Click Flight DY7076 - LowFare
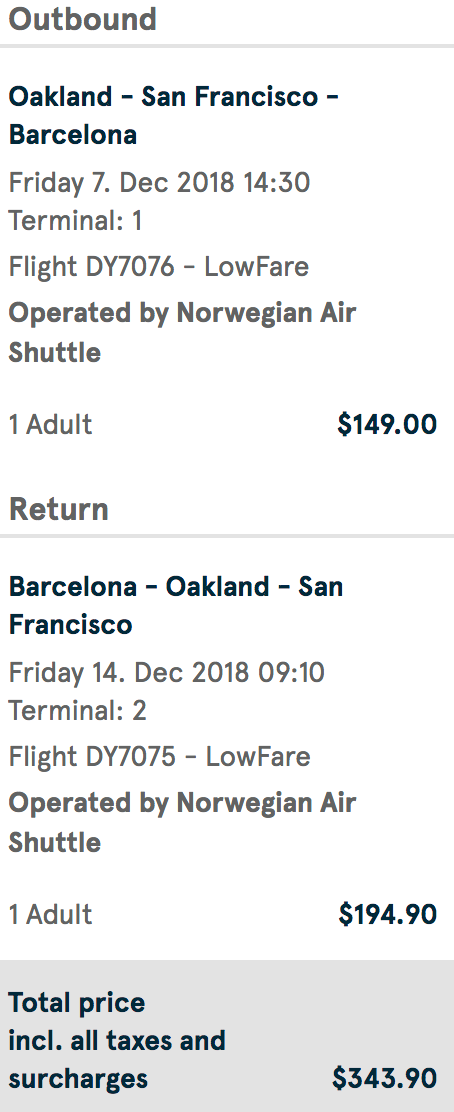 (159, 267)
